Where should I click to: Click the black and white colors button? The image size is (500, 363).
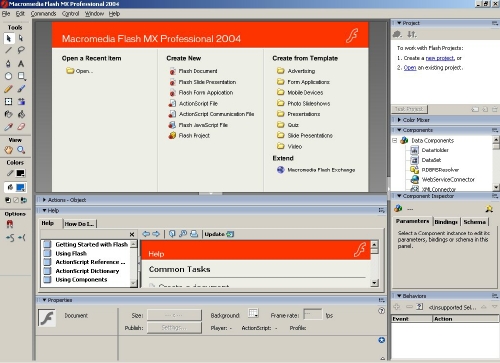pos(8,200)
